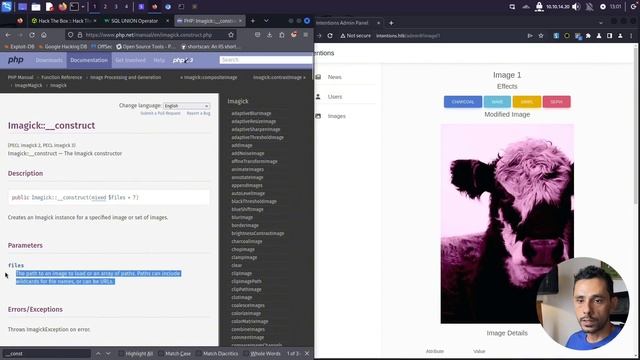Jump to previous find match
The width and height of the screenshot is (640, 360).
[x=98, y=353]
